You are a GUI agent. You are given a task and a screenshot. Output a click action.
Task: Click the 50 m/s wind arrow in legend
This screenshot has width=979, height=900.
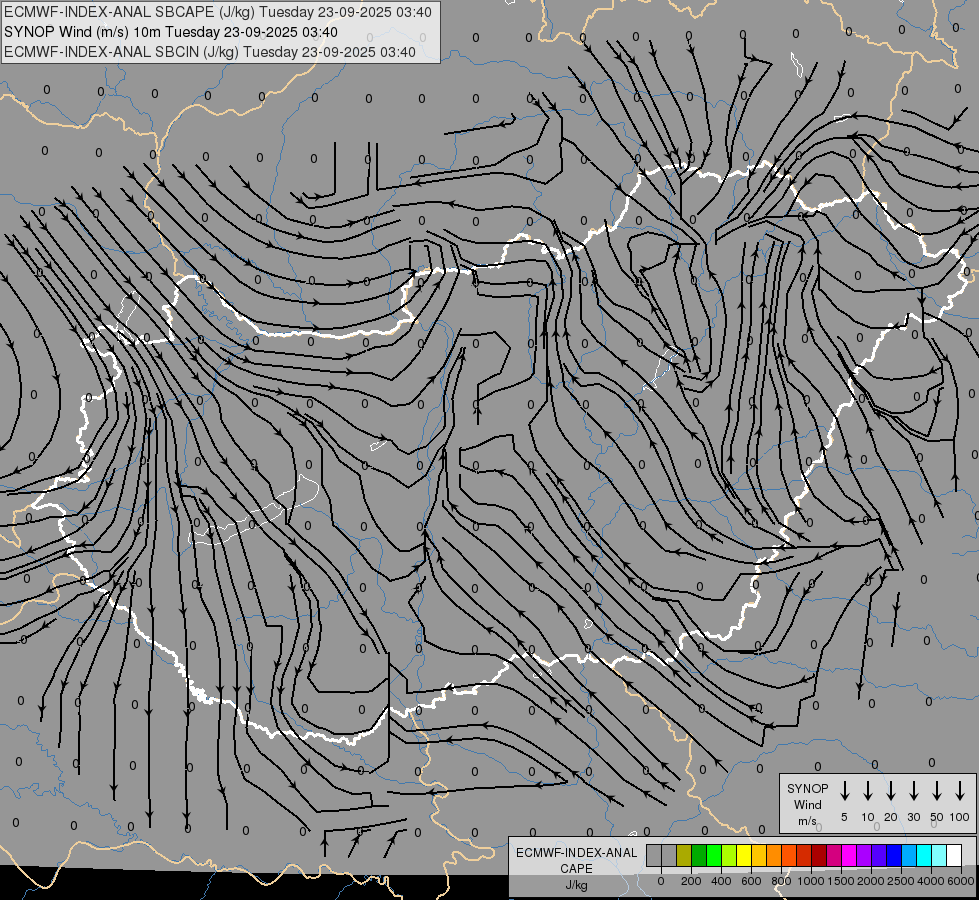[x=937, y=791]
